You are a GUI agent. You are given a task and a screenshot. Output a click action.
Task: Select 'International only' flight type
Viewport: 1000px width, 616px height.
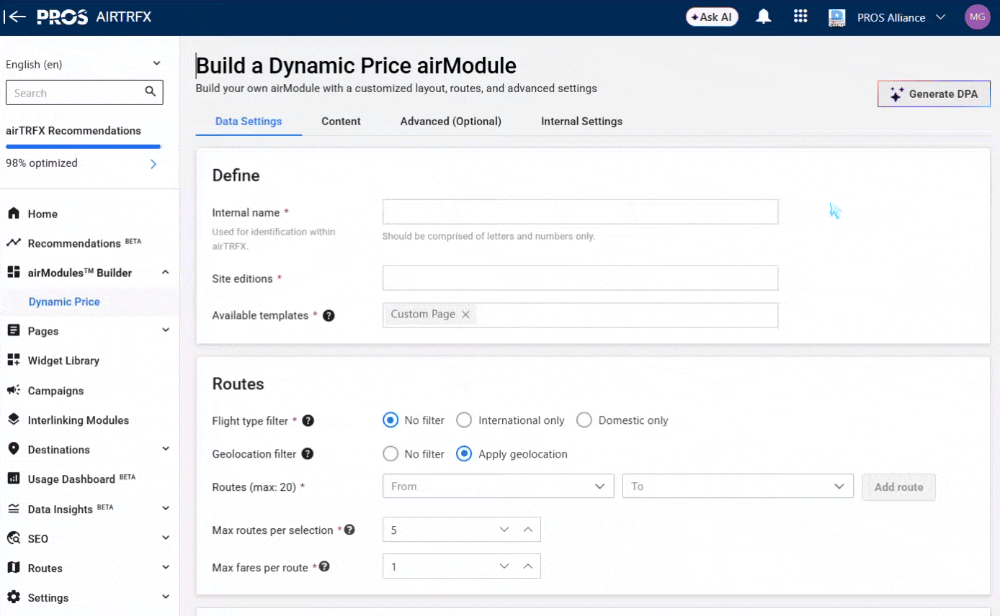coord(464,420)
